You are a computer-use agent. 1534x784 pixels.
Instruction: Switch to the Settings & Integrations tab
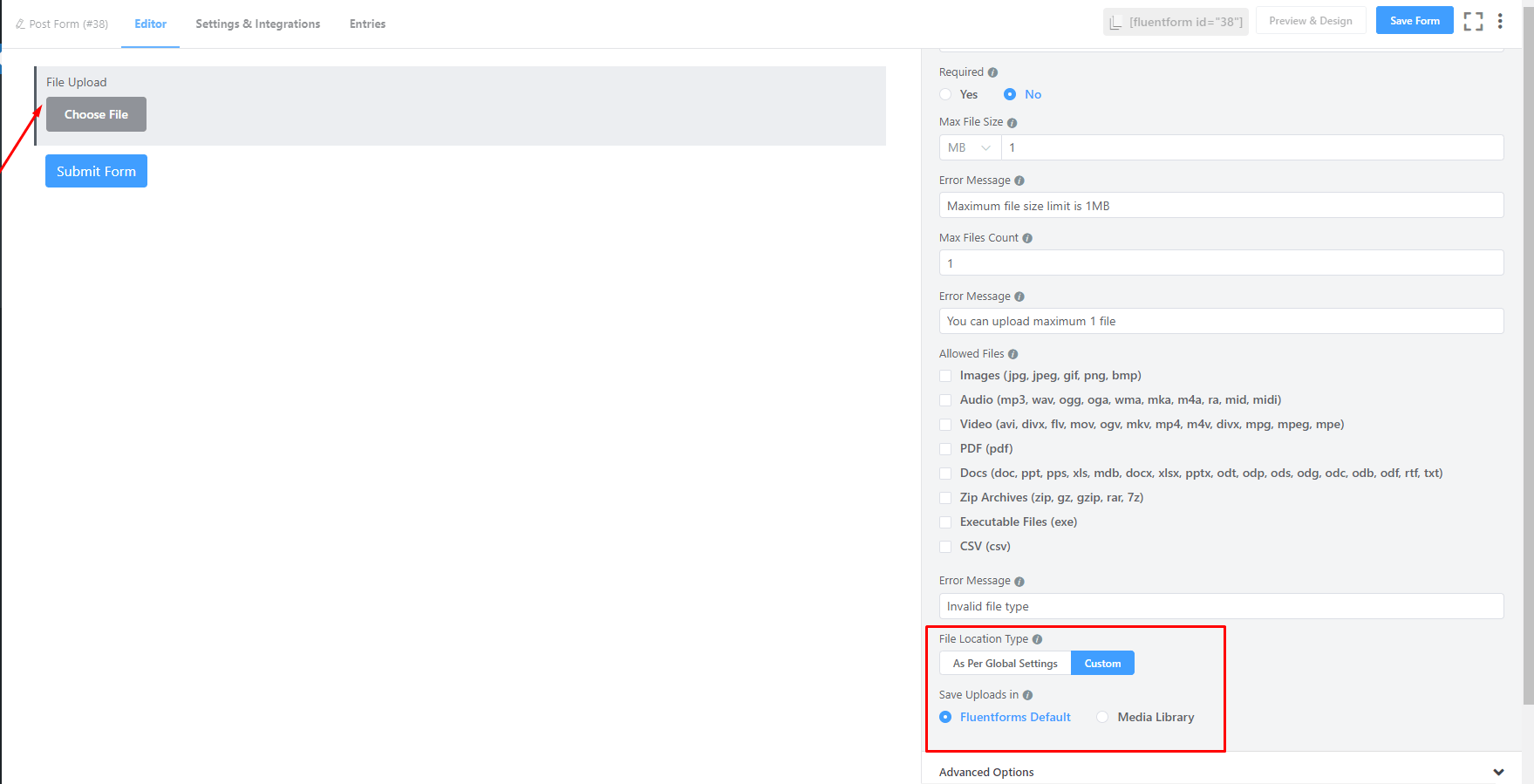click(257, 24)
